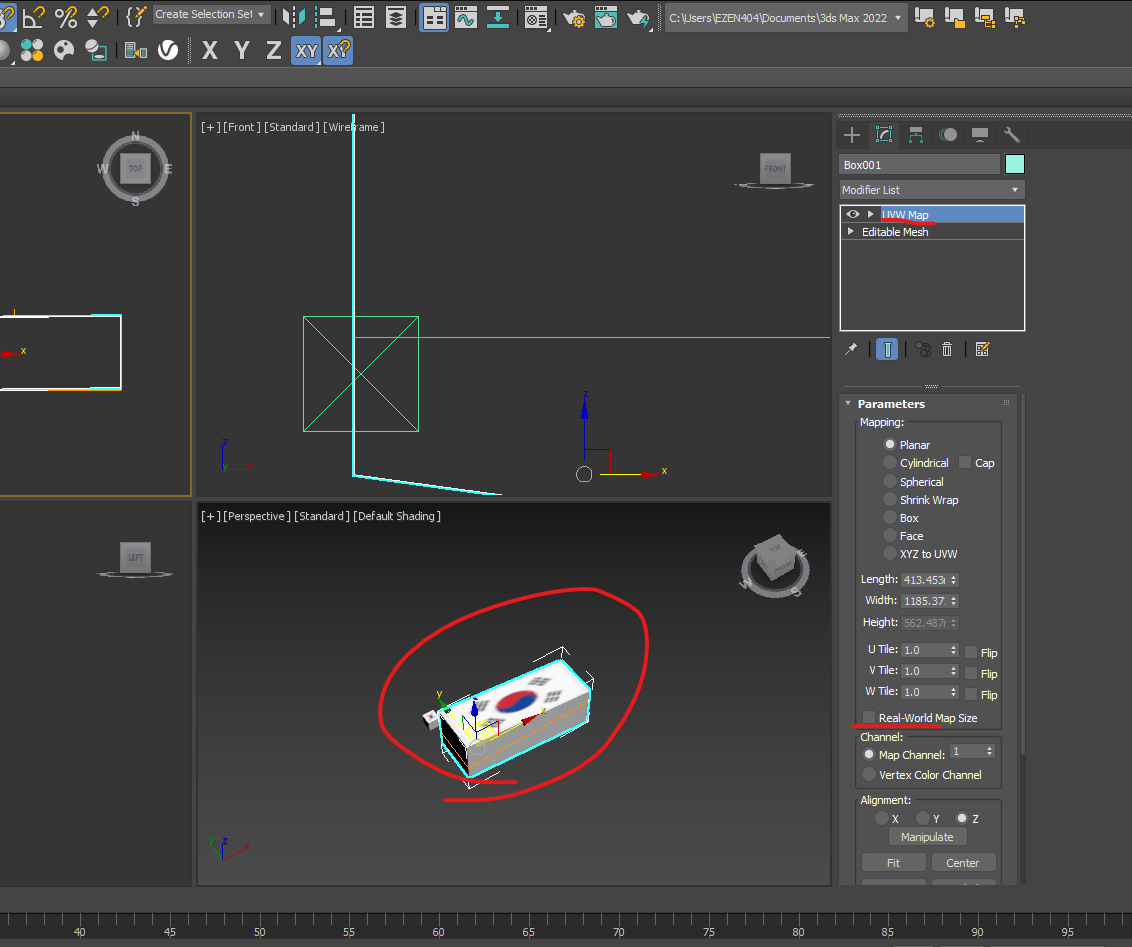Adjust the Map Channel spinner
This screenshot has height=947, width=1132.
[x=990, y=751]
